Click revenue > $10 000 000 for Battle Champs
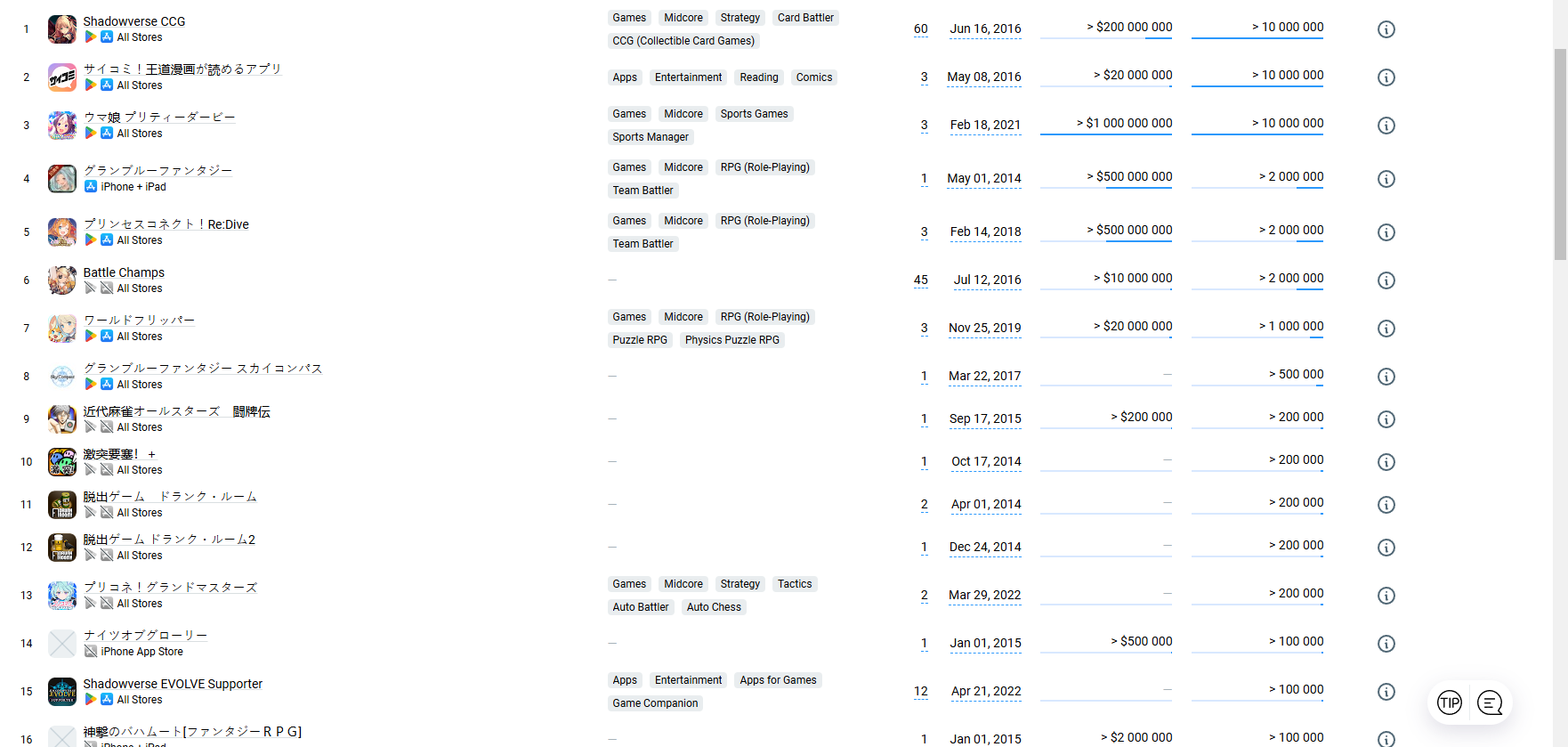Image resolution: width=1568 pixels, height=747 pixels. click(1133, 279)
